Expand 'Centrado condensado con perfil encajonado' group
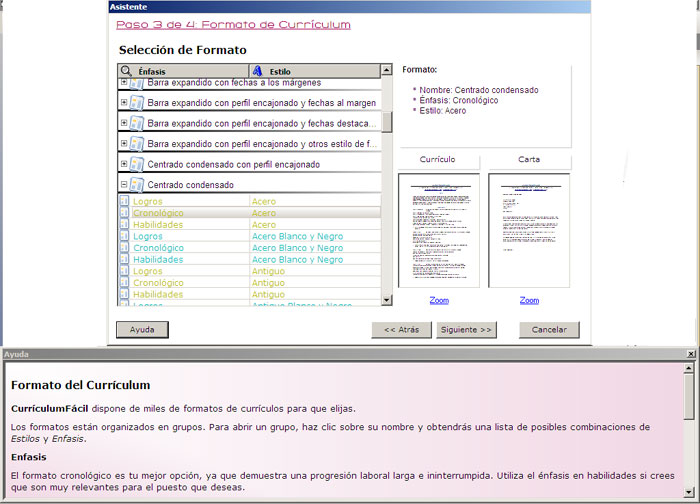Image resolution: width=700 pixels, height=504 pixels. [x=124, y=164]
